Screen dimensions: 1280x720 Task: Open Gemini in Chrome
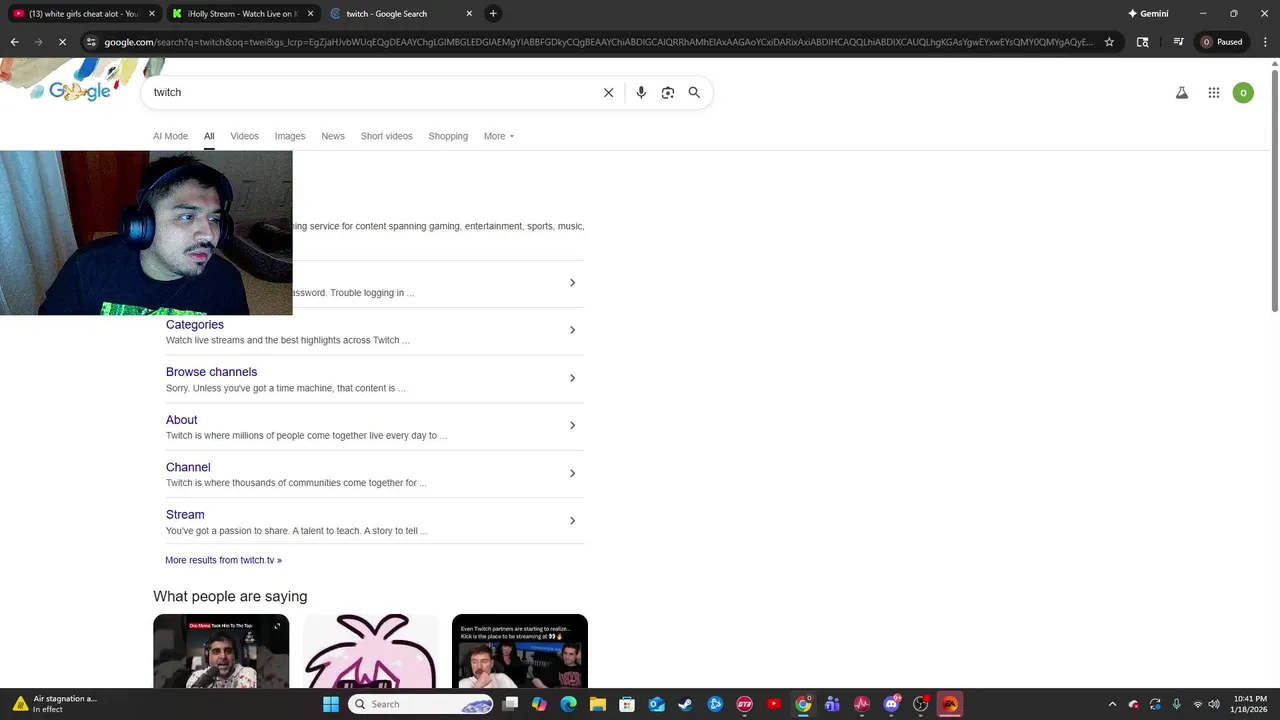tap(1148, 13)
